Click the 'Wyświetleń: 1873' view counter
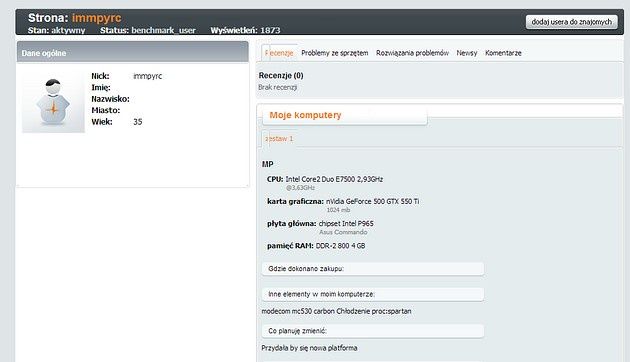Viewport: 630px width, 362px height. click(x=245, y=30)
